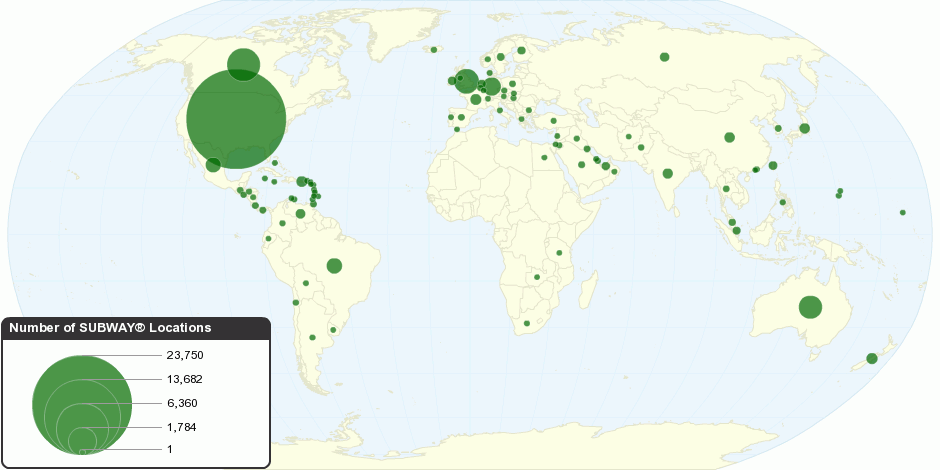
Task: Click the Australia bubble marker
Action: tap(810, 307)
